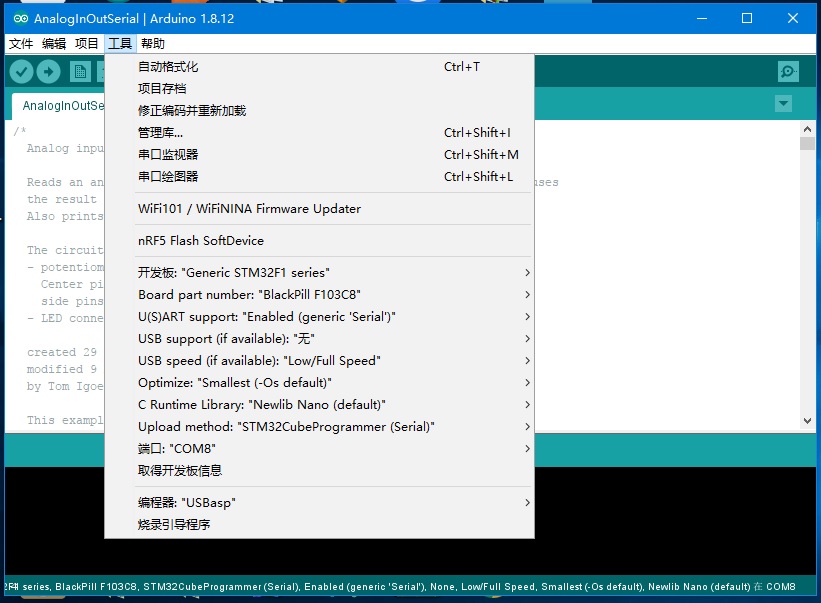Open the 帮助 menu

pyautogui.click(x=153, y=43)
